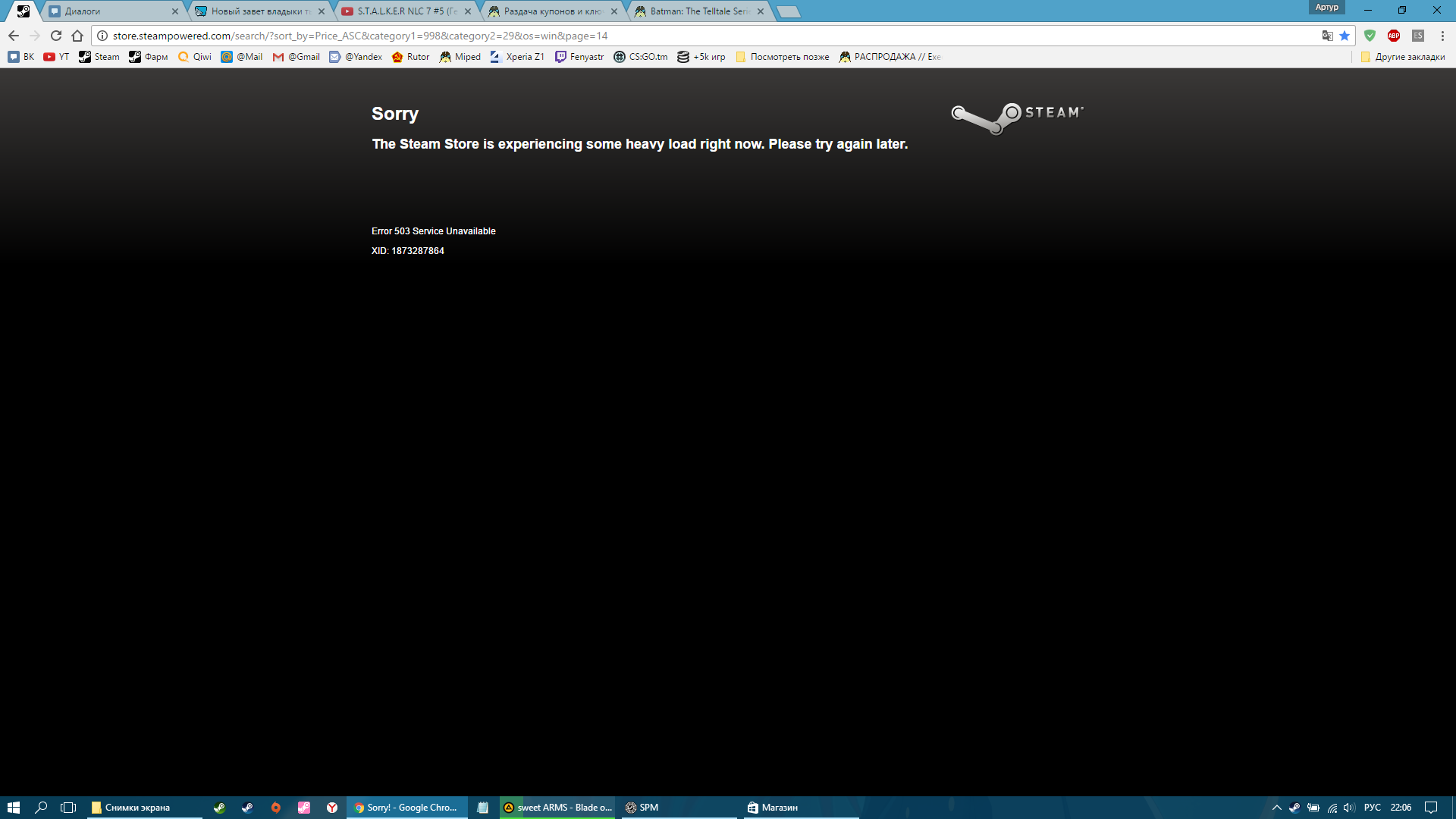Expand the Посмотреть позже bookmark folder
This screenshot has height=819, width=1456.
pos(783,57)
